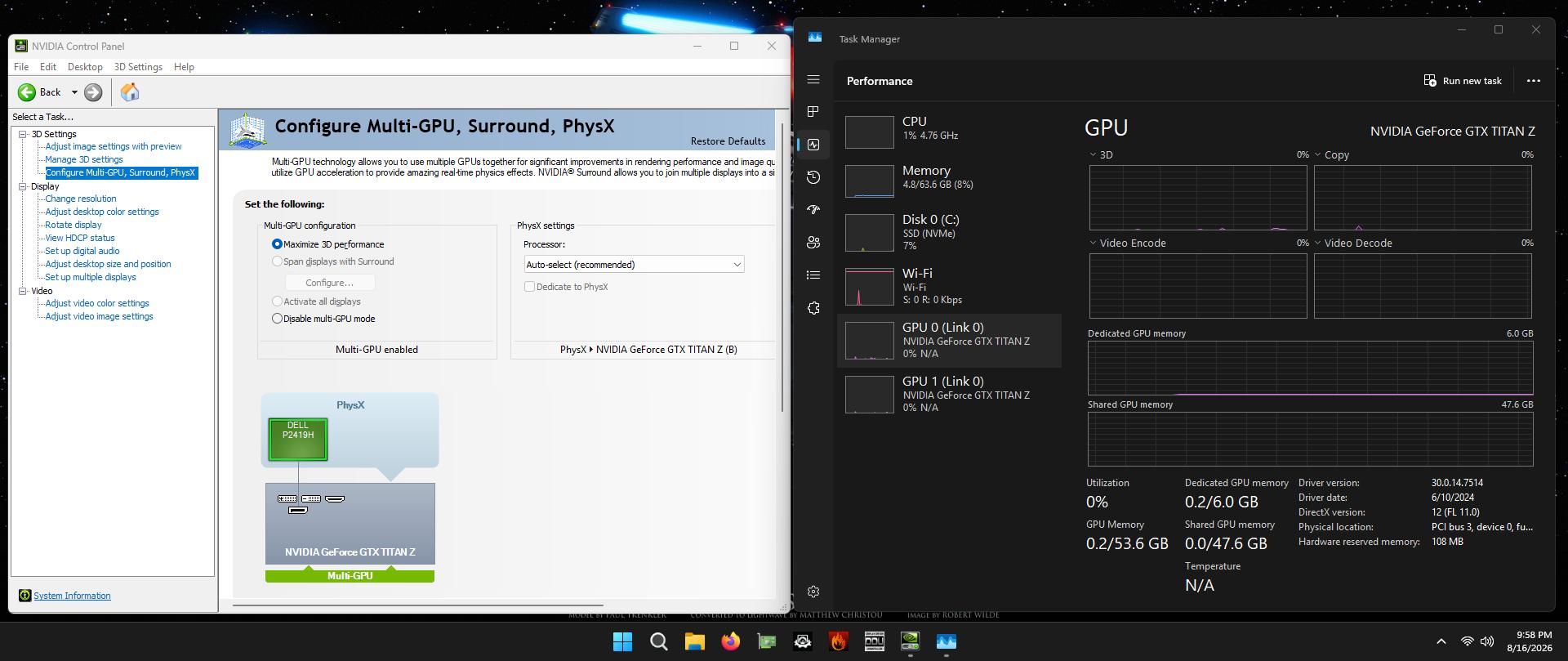Open Set up multiple displays task
The image size is (1568, 661).
click(x=91, y=277)
